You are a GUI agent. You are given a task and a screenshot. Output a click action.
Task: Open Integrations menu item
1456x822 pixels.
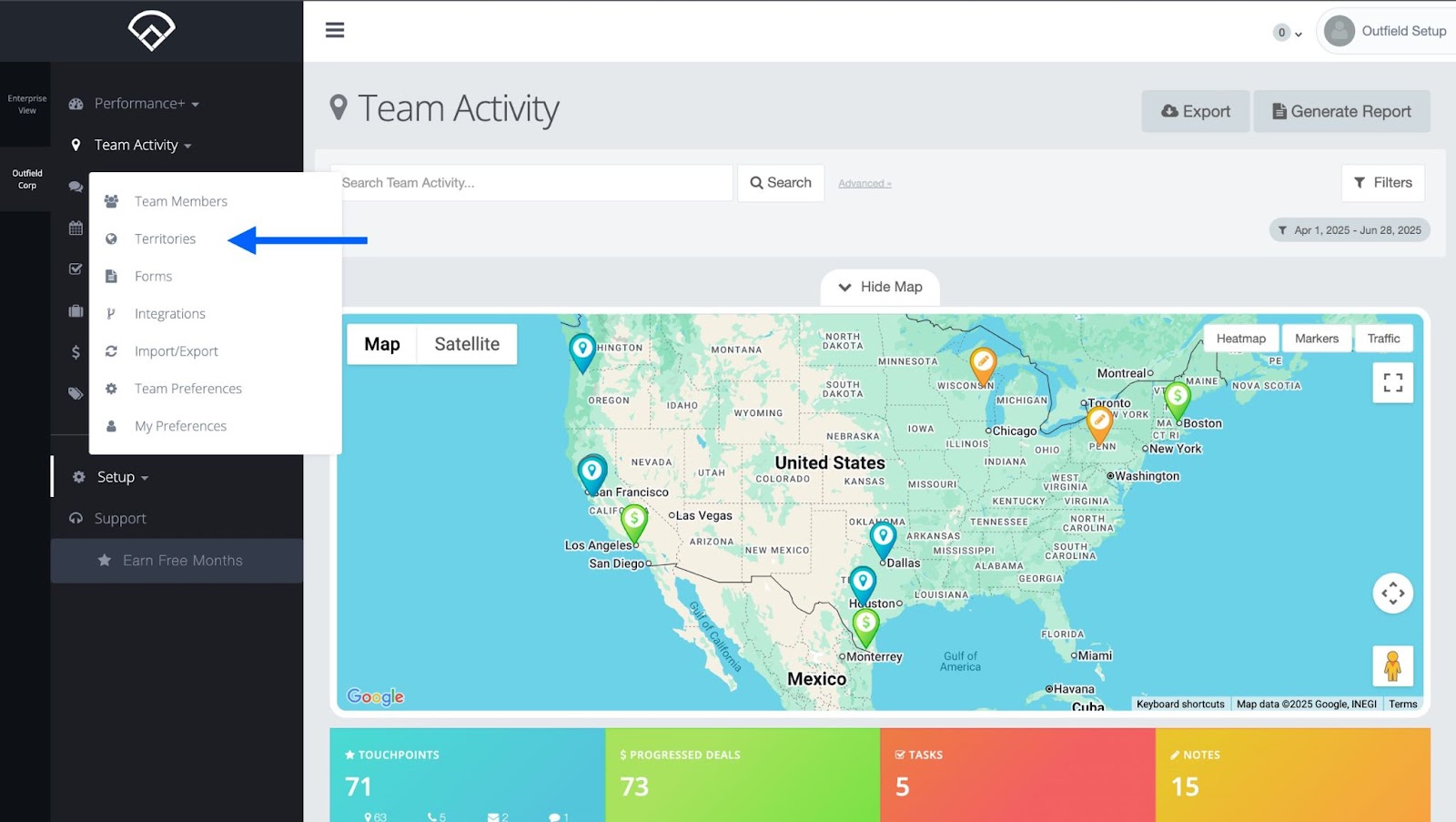click(x=170, y=313)
